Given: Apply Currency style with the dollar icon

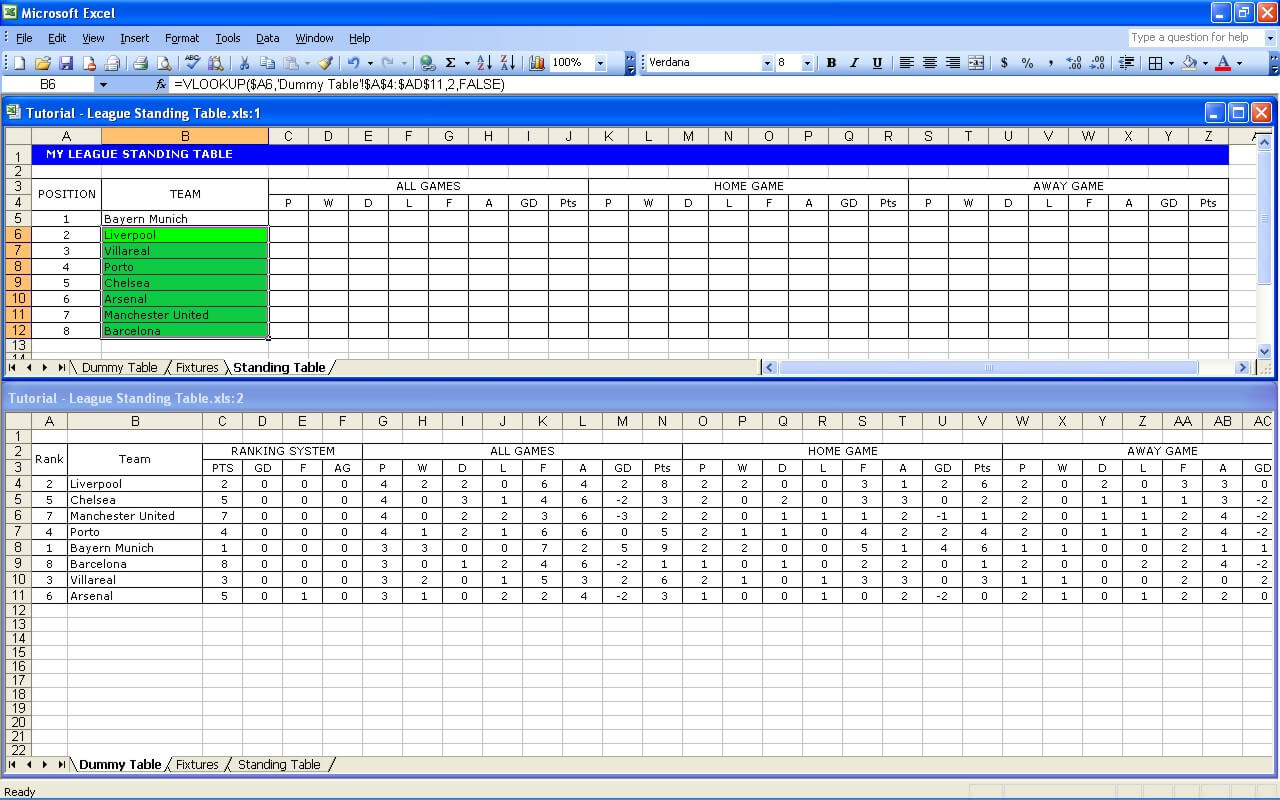Looking at the screenshot, I should tap(1004, 63).
